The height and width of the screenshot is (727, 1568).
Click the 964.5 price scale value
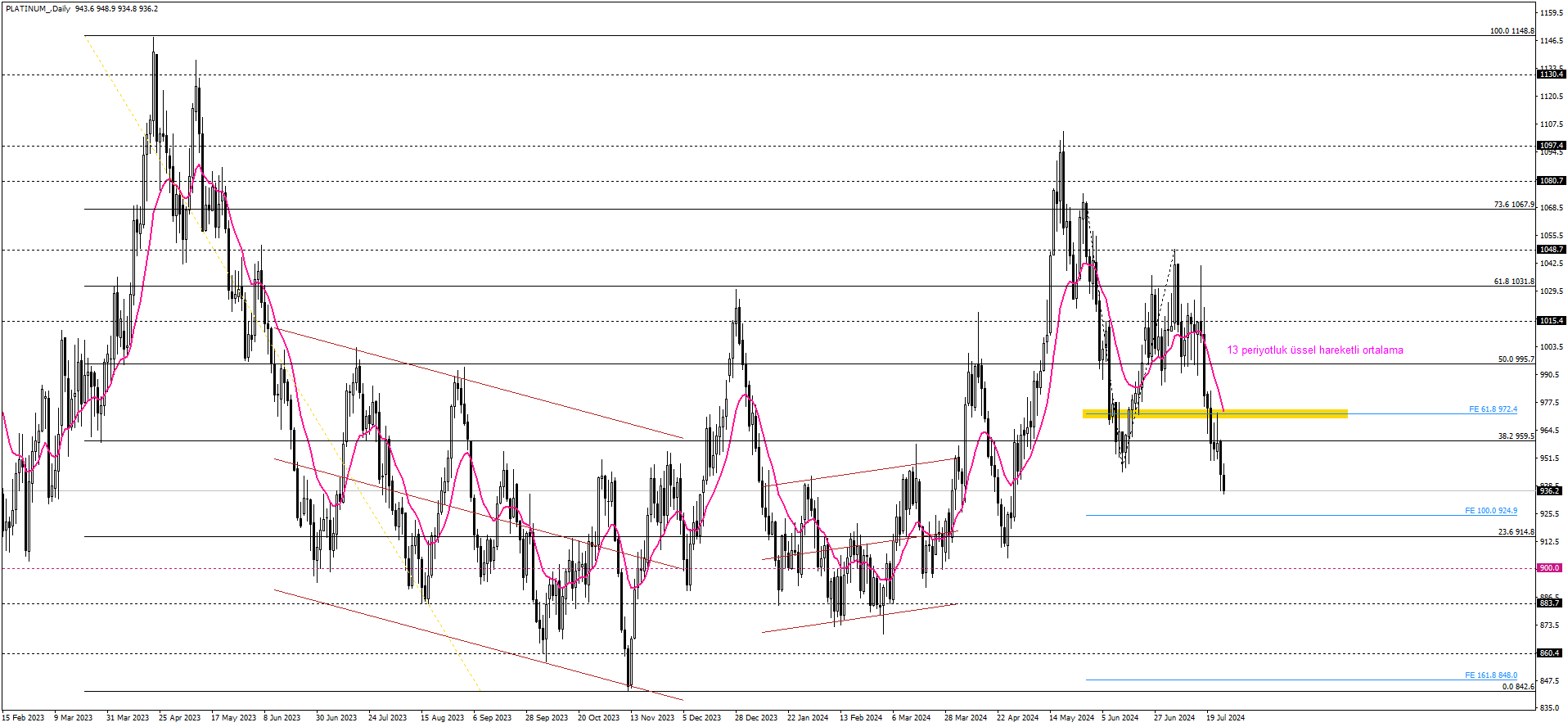(x=1550, y=431)
